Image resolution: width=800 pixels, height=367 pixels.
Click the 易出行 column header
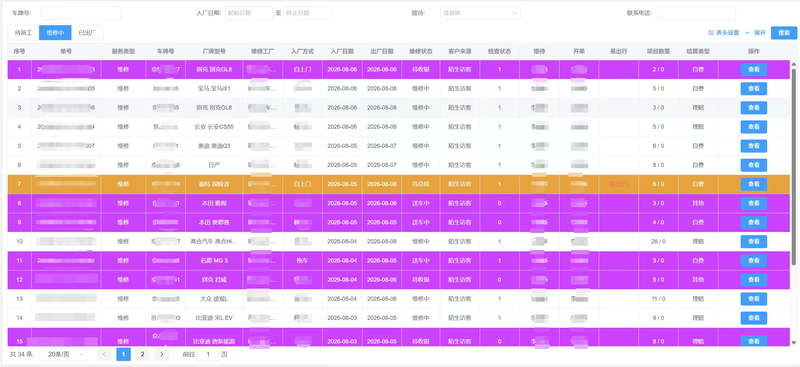click(x=618, y=52)
